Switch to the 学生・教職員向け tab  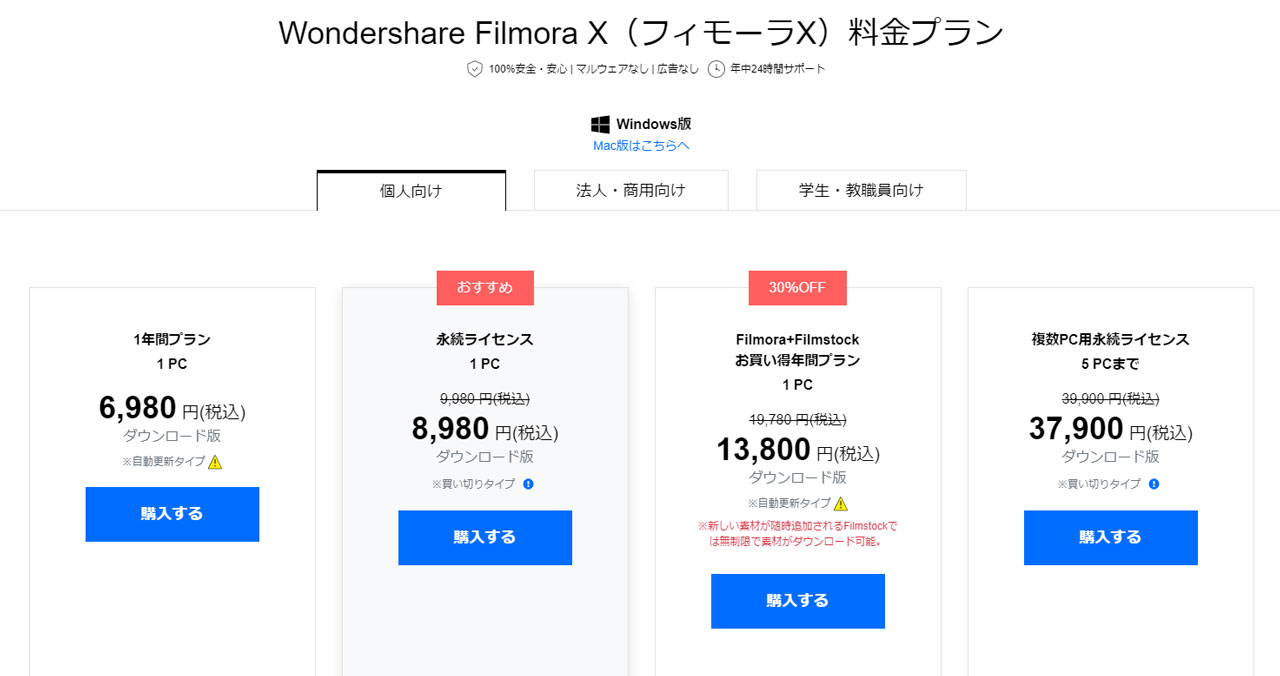861,190
